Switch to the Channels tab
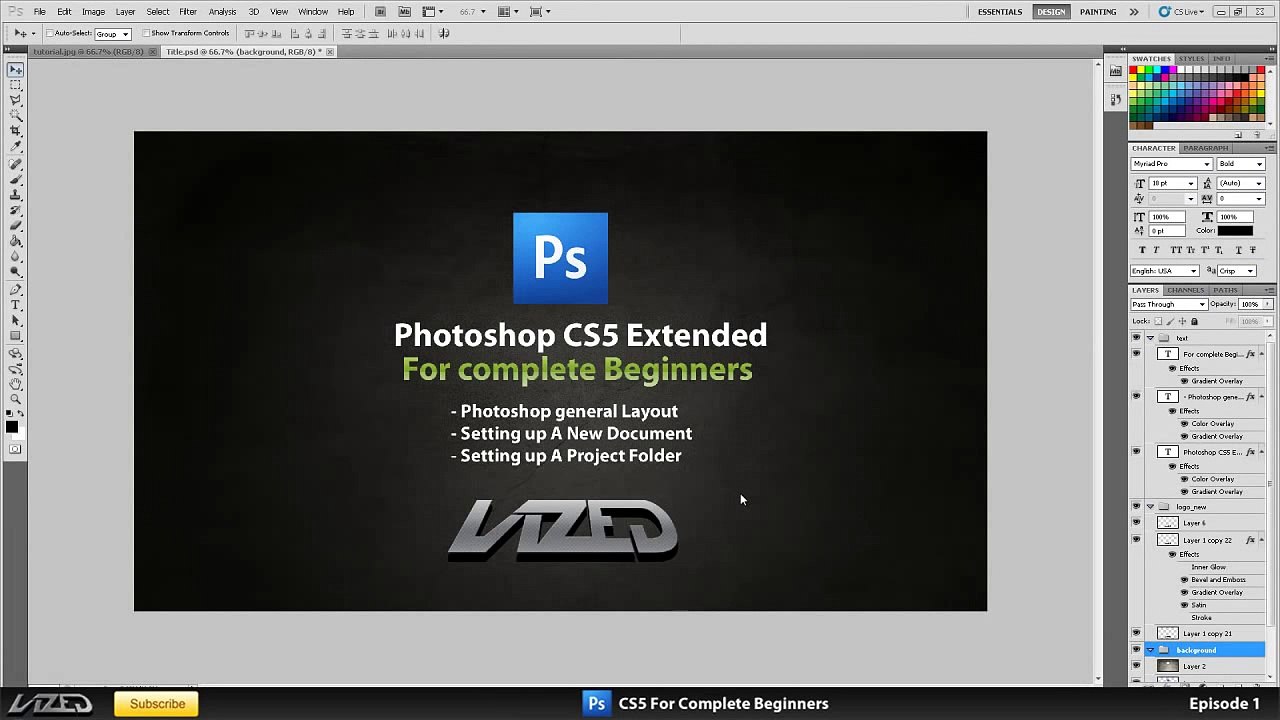Screen dimensions: 1280x720 (x=1186, y=290)
